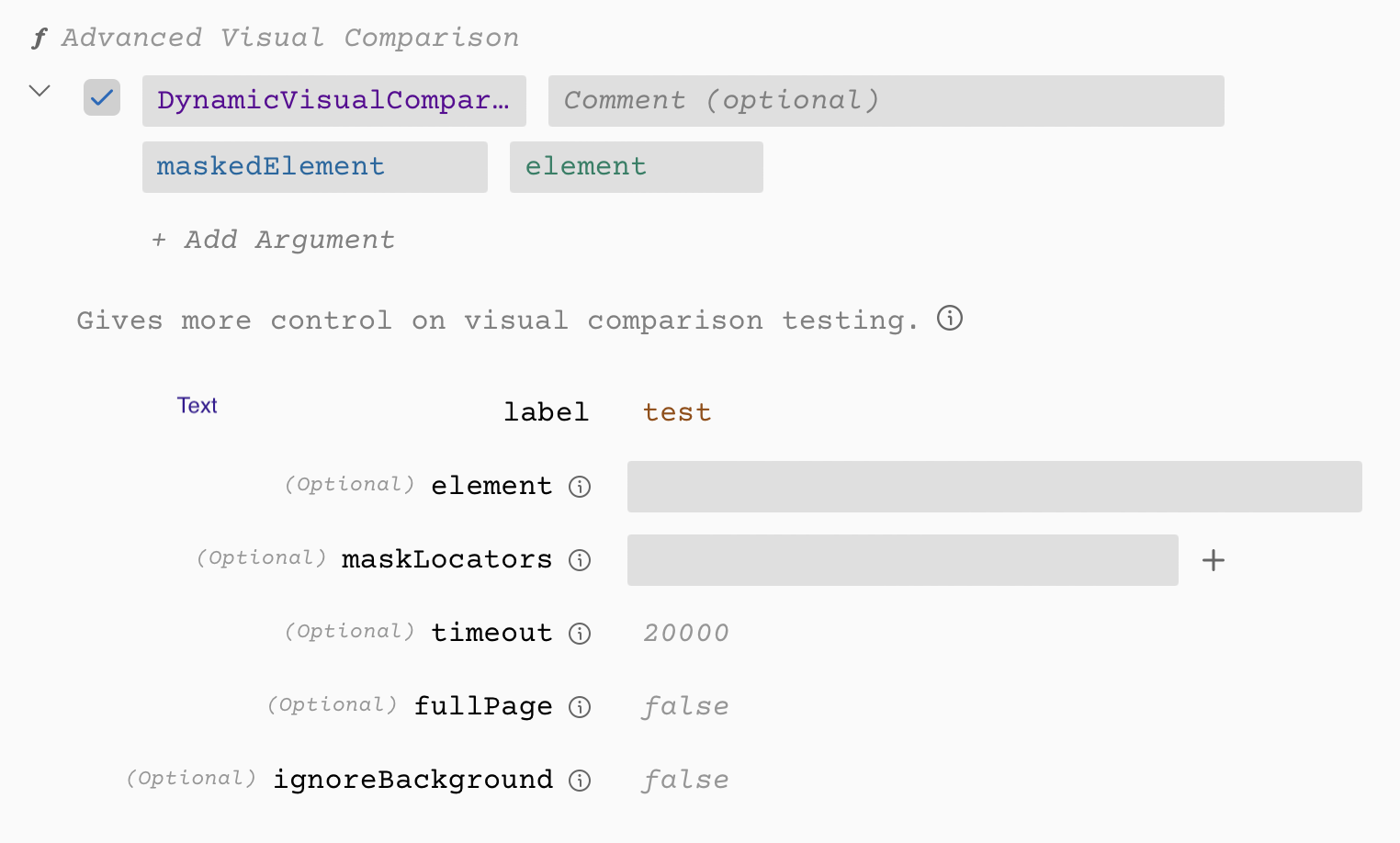The image size is (1400, 843).
Task: Uncheck the test step enabled checkbox
Action: click(101, 97)
